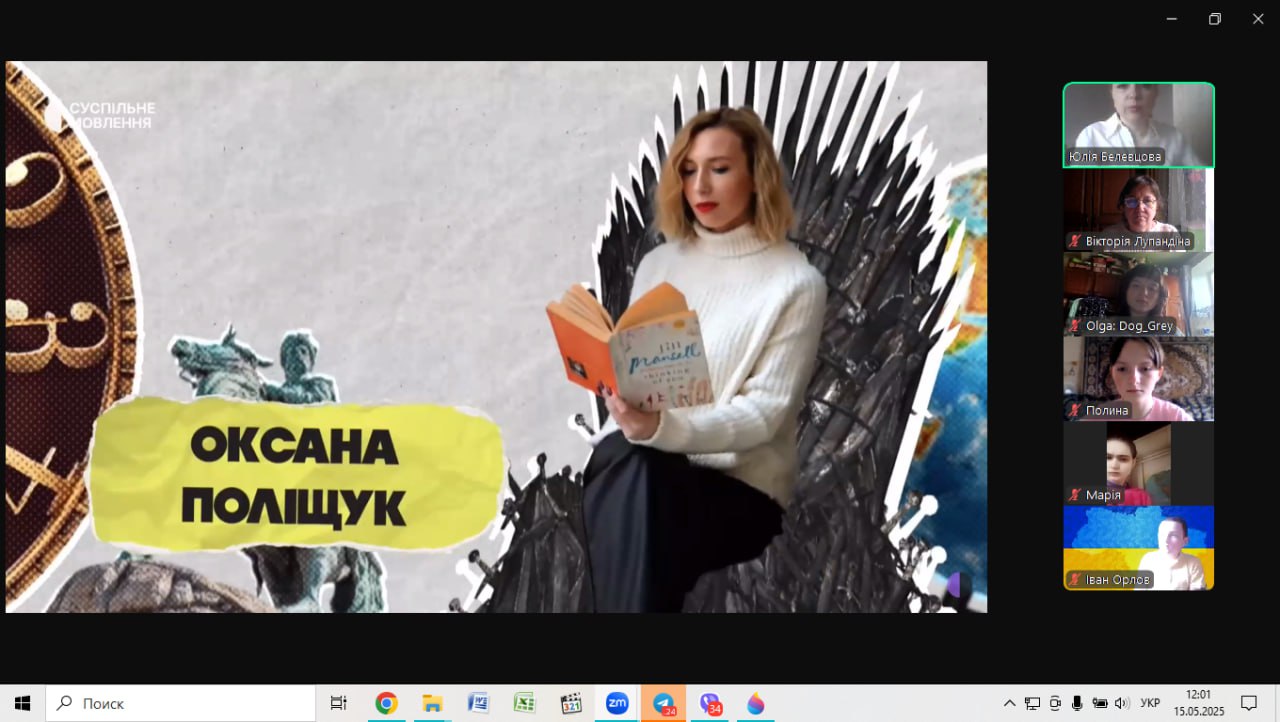Screen dimensions: 1280x722
Task: Open the colorful droplet app in the taskbar
Action: pyautogui.click(x=756, y=703)
